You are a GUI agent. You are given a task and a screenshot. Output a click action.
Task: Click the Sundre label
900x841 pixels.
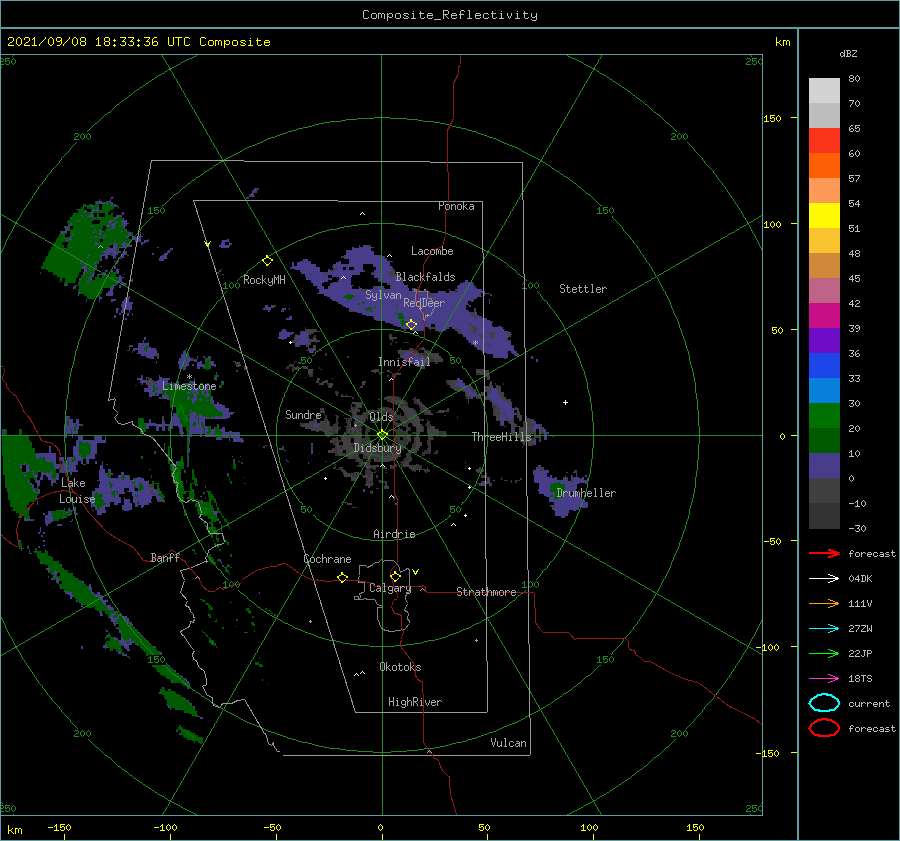pos(303,415)
